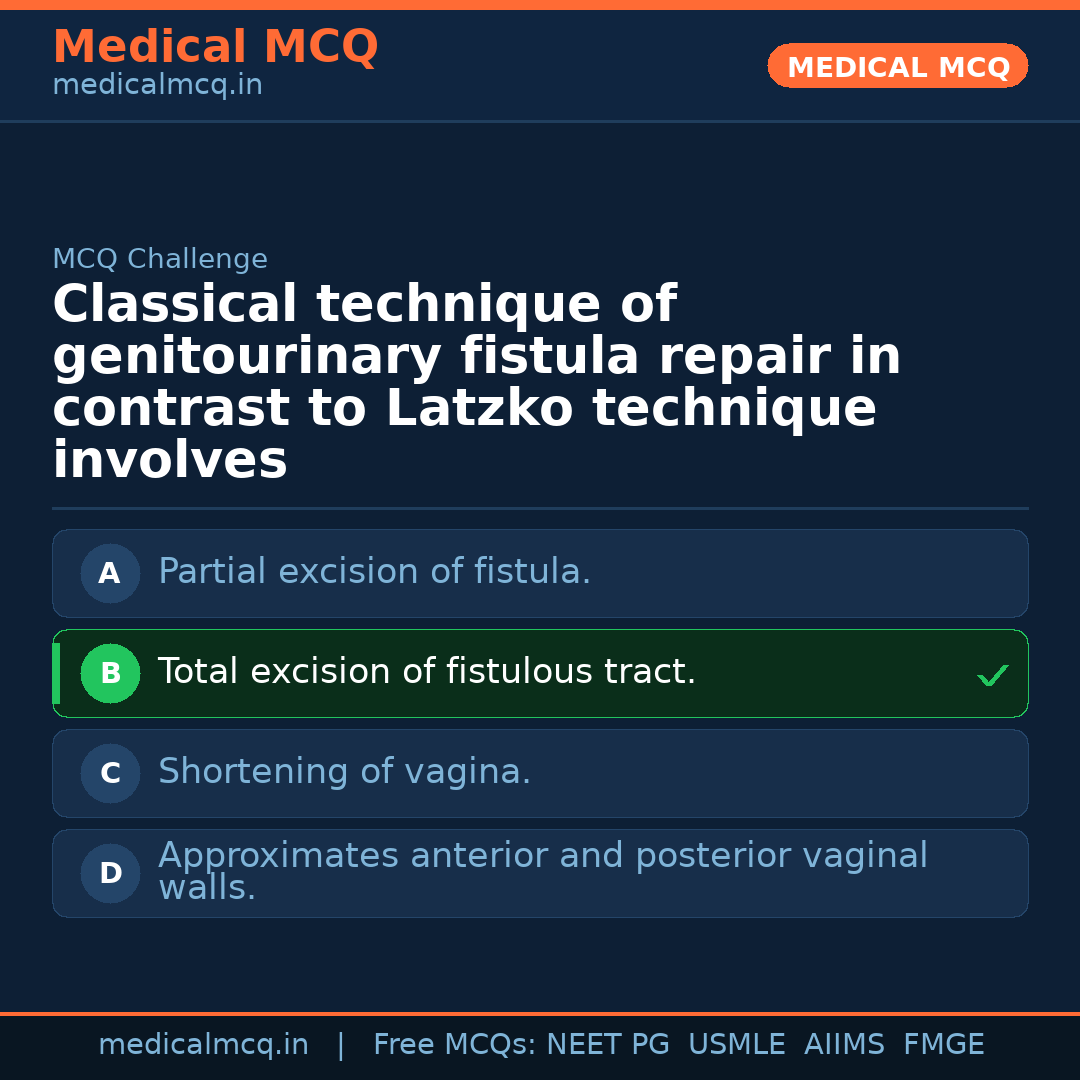Image resolution: width=1080 pixels, height=1080 pixels.
Task: Click the question text about Latzko technique
Action: (477, 383)
